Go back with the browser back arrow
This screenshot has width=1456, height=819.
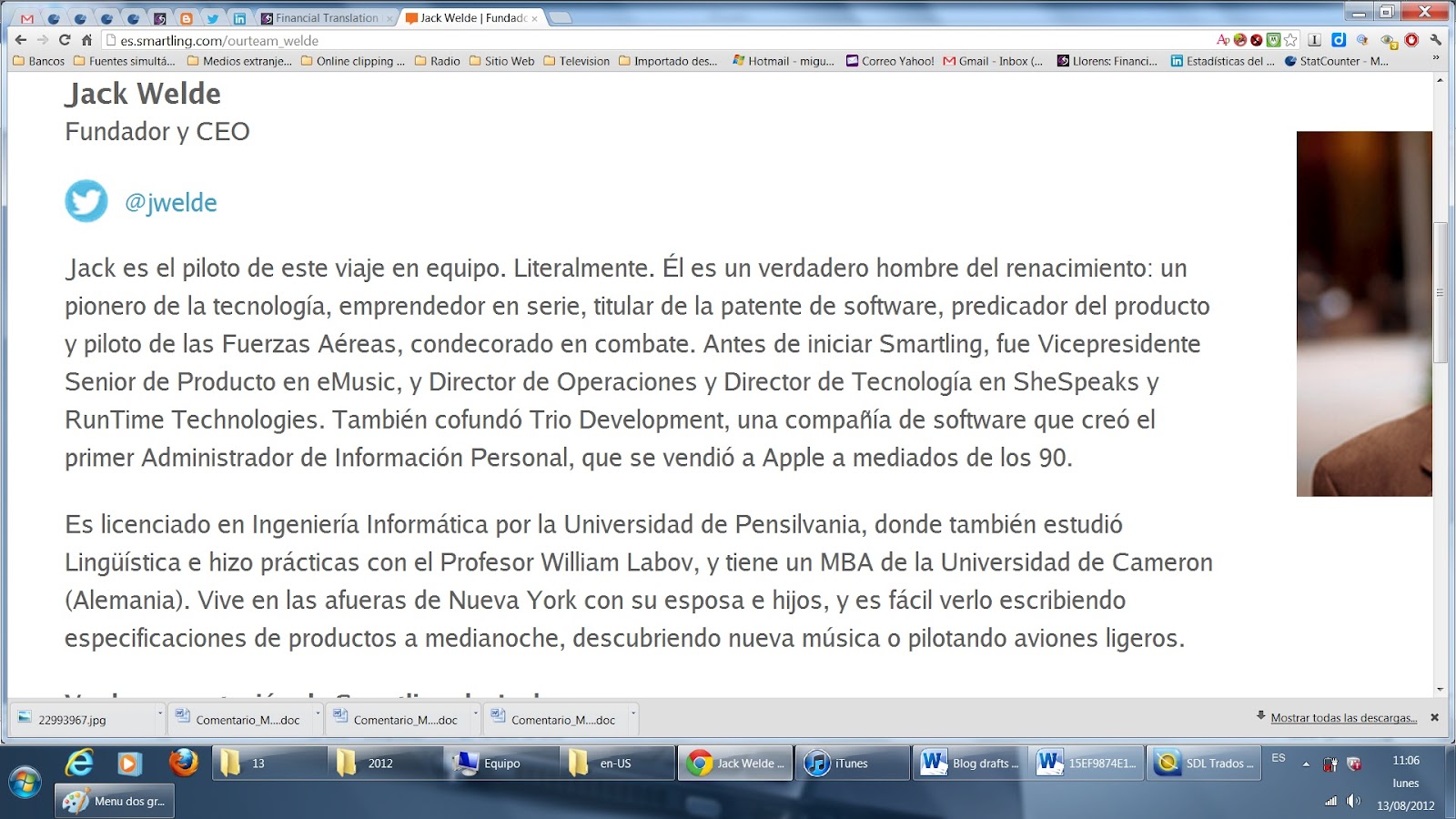pyautogui.click(x=20, y=40)
